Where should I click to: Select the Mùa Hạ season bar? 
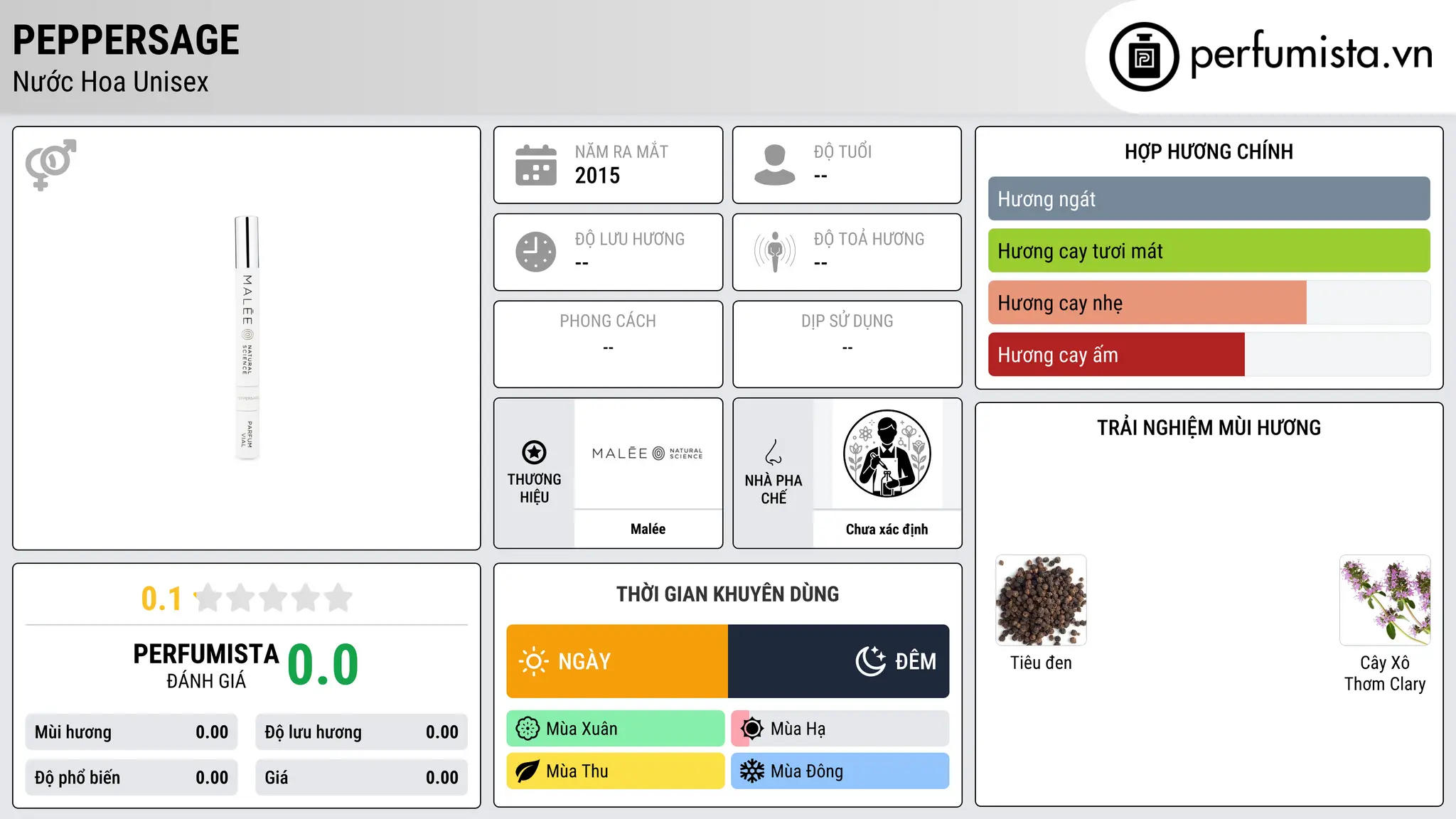click(840, 729)
